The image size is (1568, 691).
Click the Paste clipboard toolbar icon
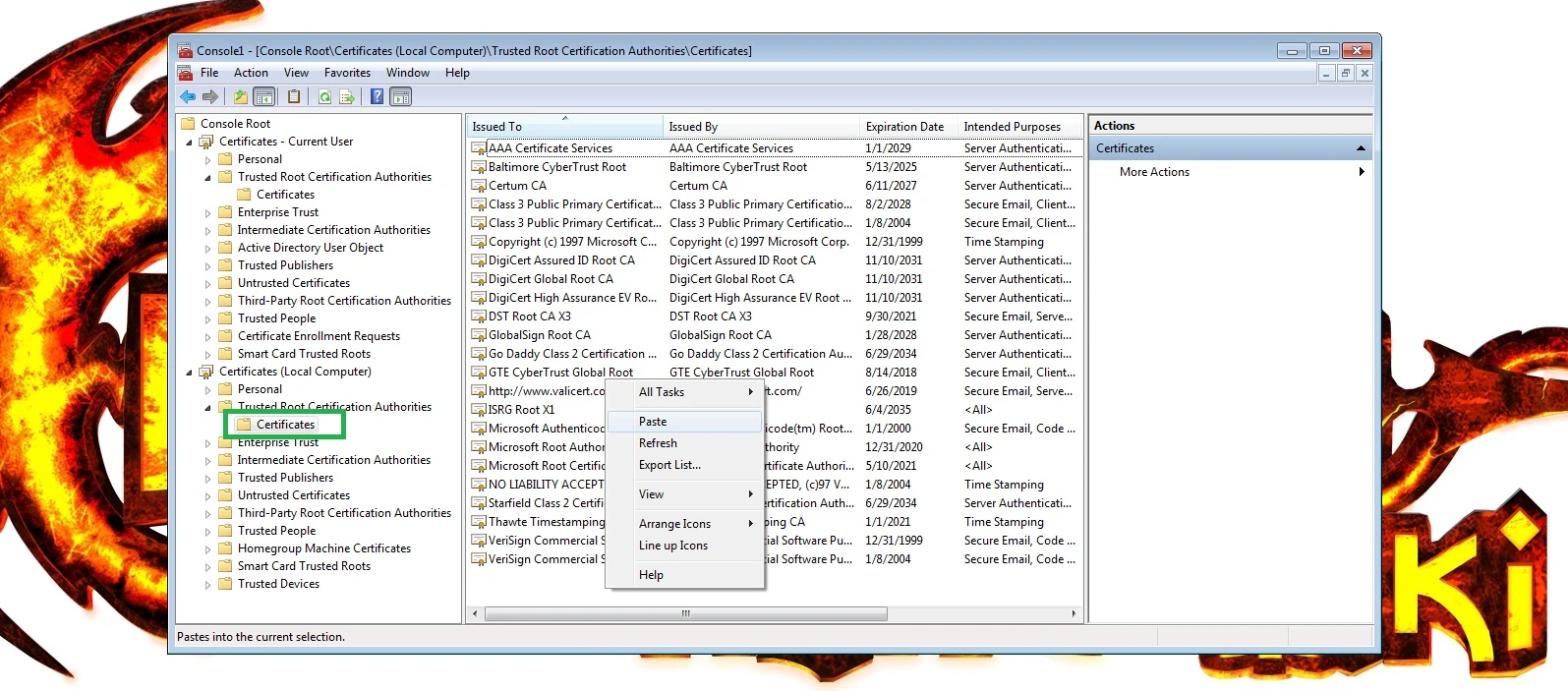(x=294, y=96)
